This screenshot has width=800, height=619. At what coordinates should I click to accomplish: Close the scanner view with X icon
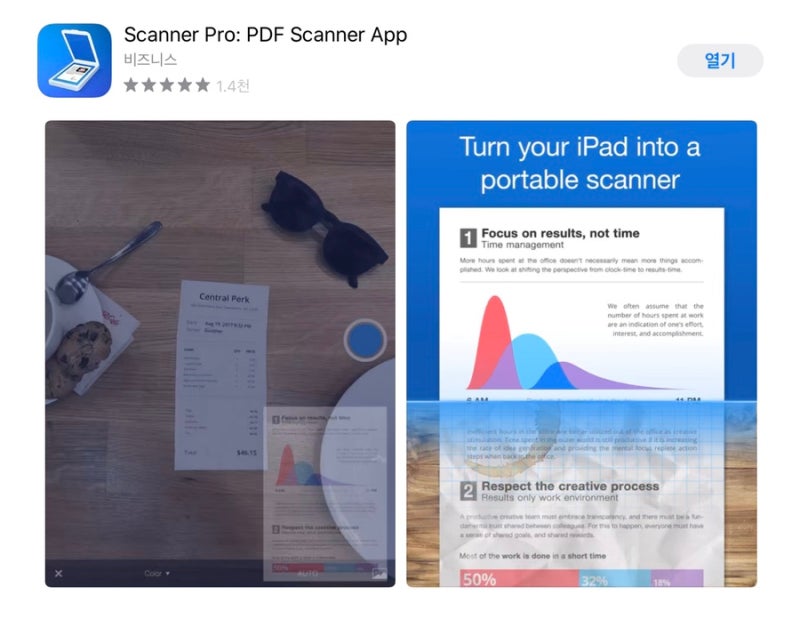59,574
